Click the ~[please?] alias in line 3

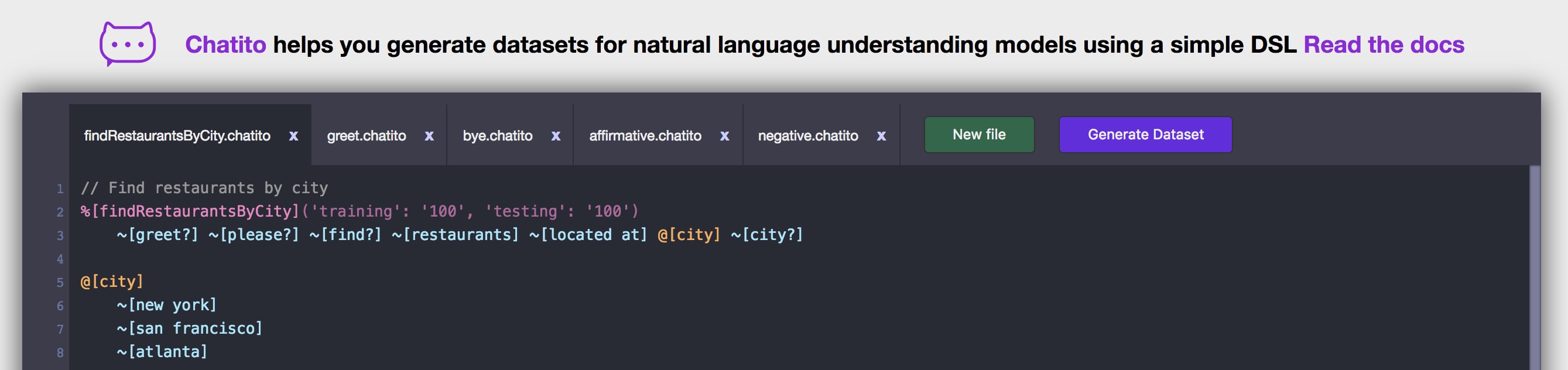(254, 235)
